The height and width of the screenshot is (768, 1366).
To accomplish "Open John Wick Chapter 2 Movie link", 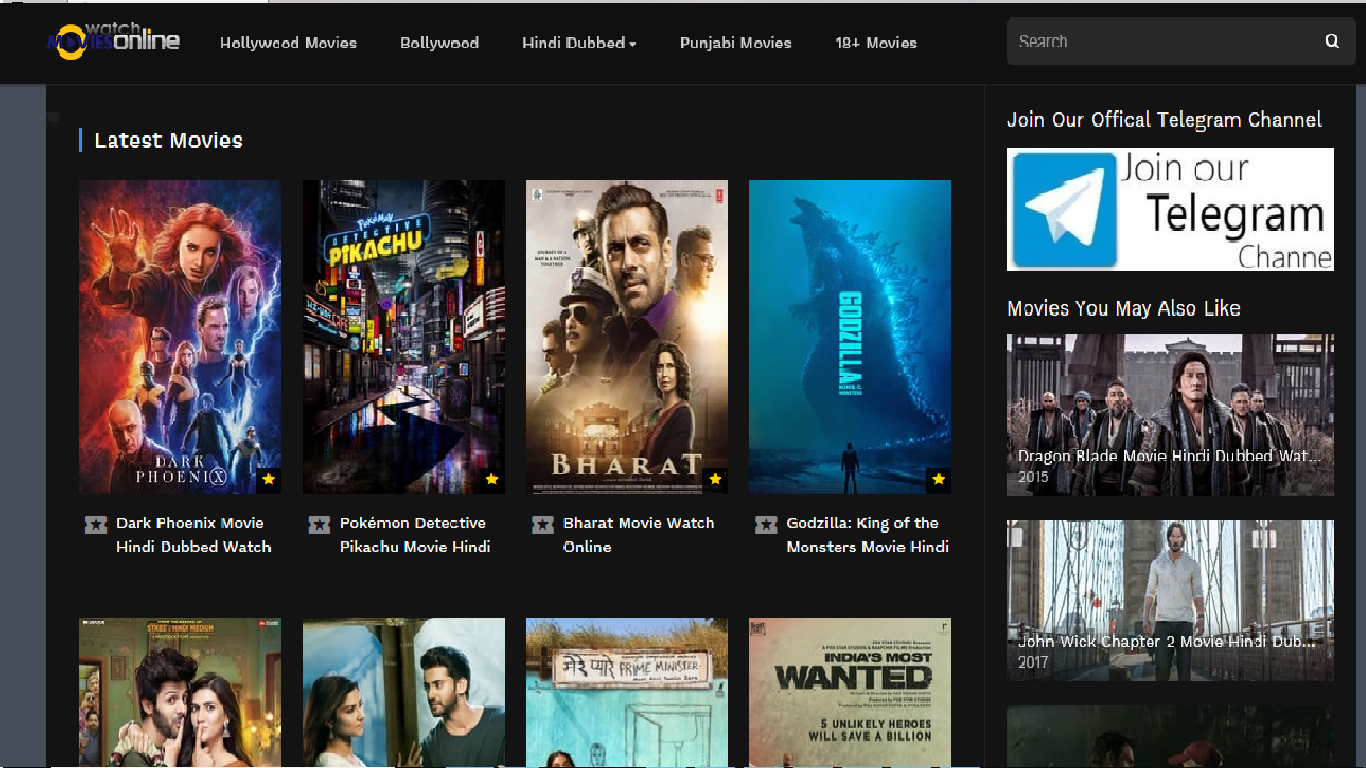I will (1167, 642).
